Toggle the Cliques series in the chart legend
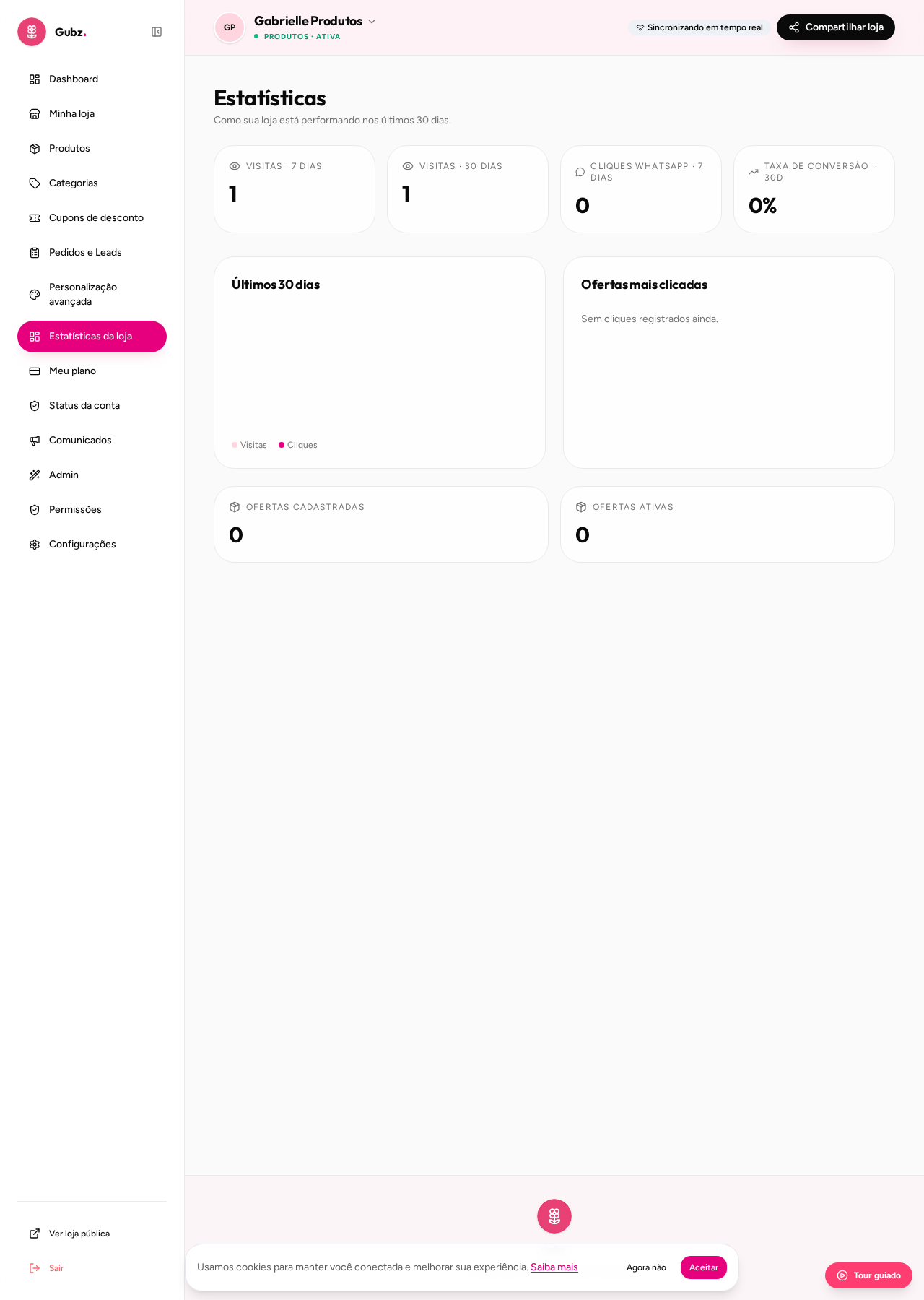 pos(298,445)
